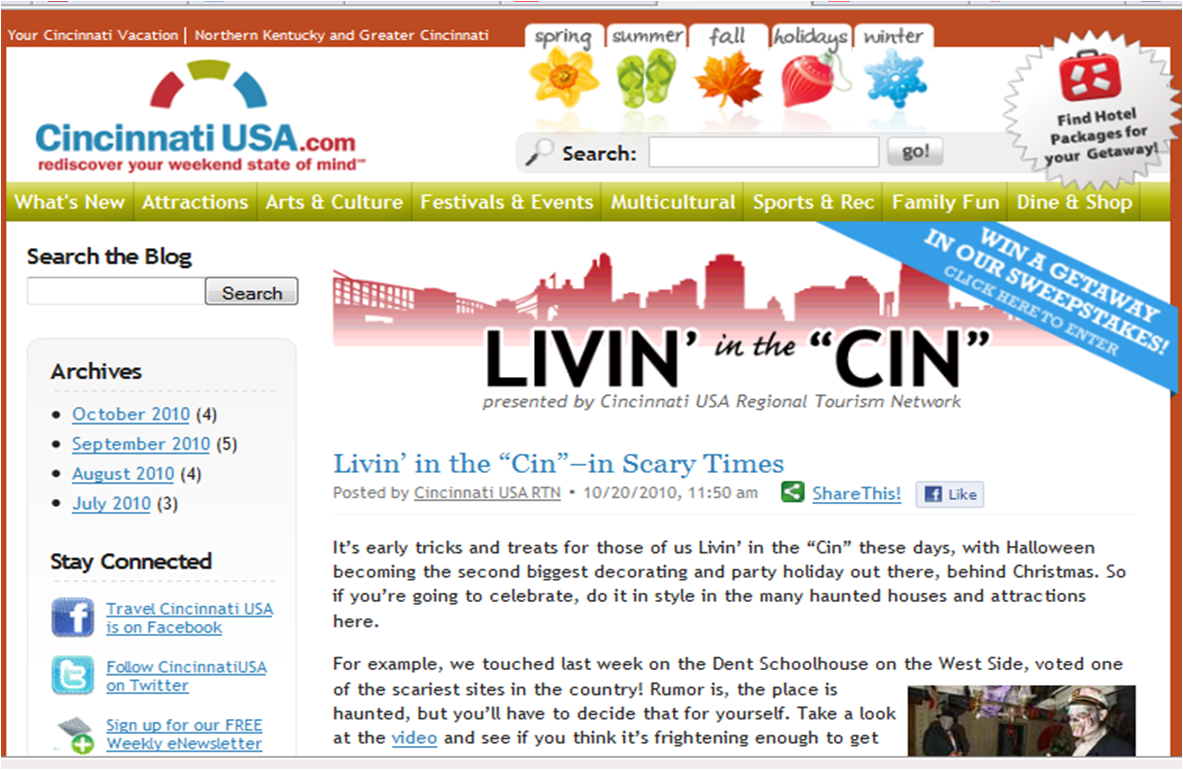Open the Livin' in the Cin Scary Times post
The width and height of the screenshot is (1183, 770).
558,463
